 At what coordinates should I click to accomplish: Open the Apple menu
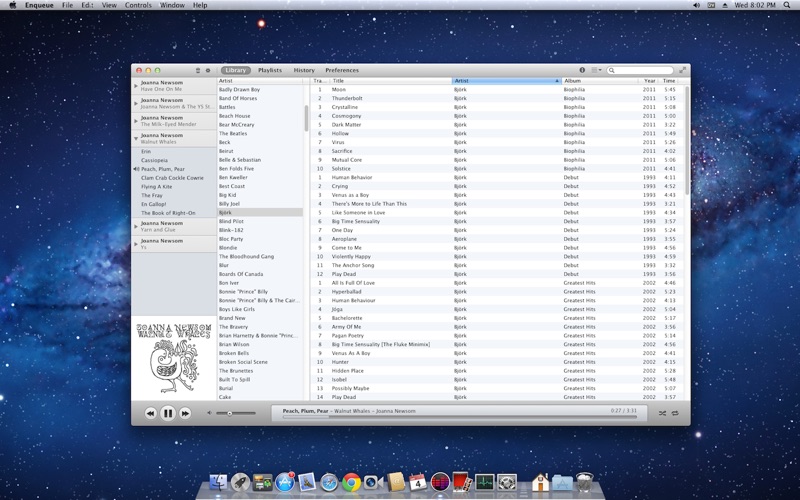[13, 5]
